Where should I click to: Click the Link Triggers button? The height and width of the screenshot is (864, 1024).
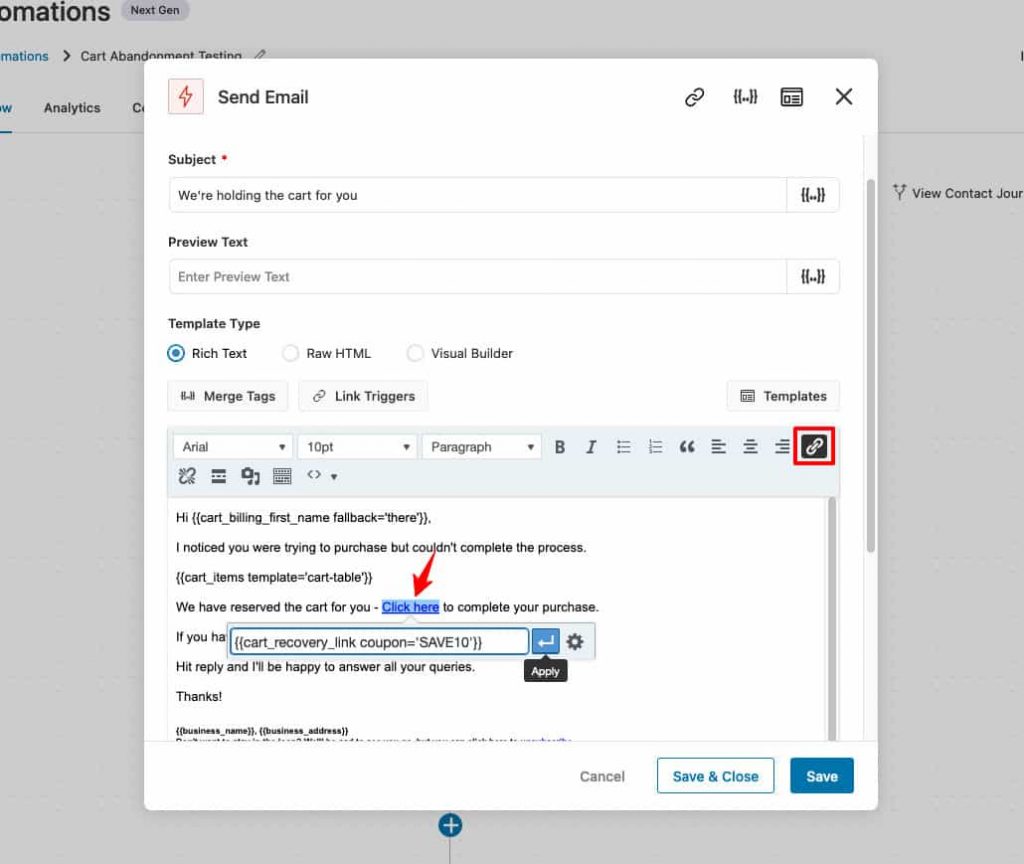[x=363, y=396]
